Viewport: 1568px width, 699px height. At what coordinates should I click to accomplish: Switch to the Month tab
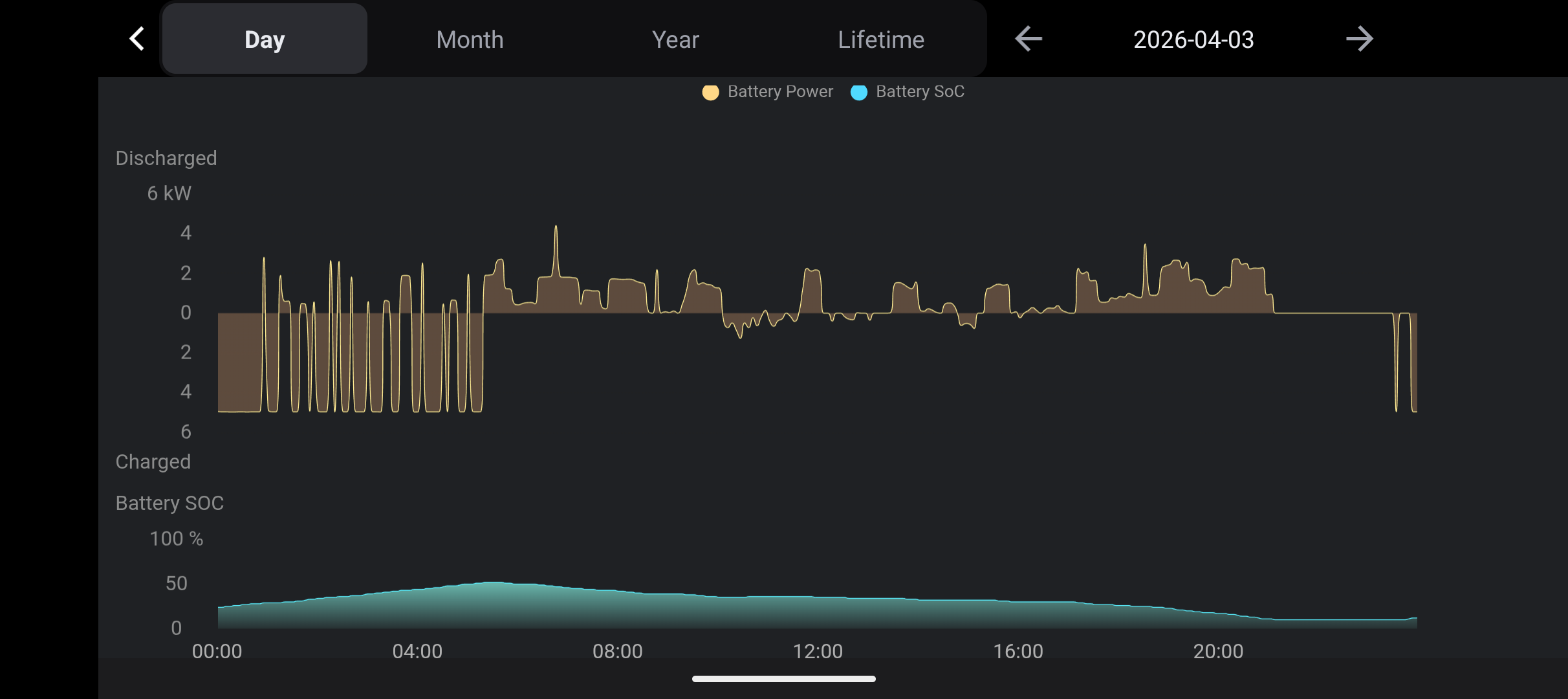pos(470,39)
